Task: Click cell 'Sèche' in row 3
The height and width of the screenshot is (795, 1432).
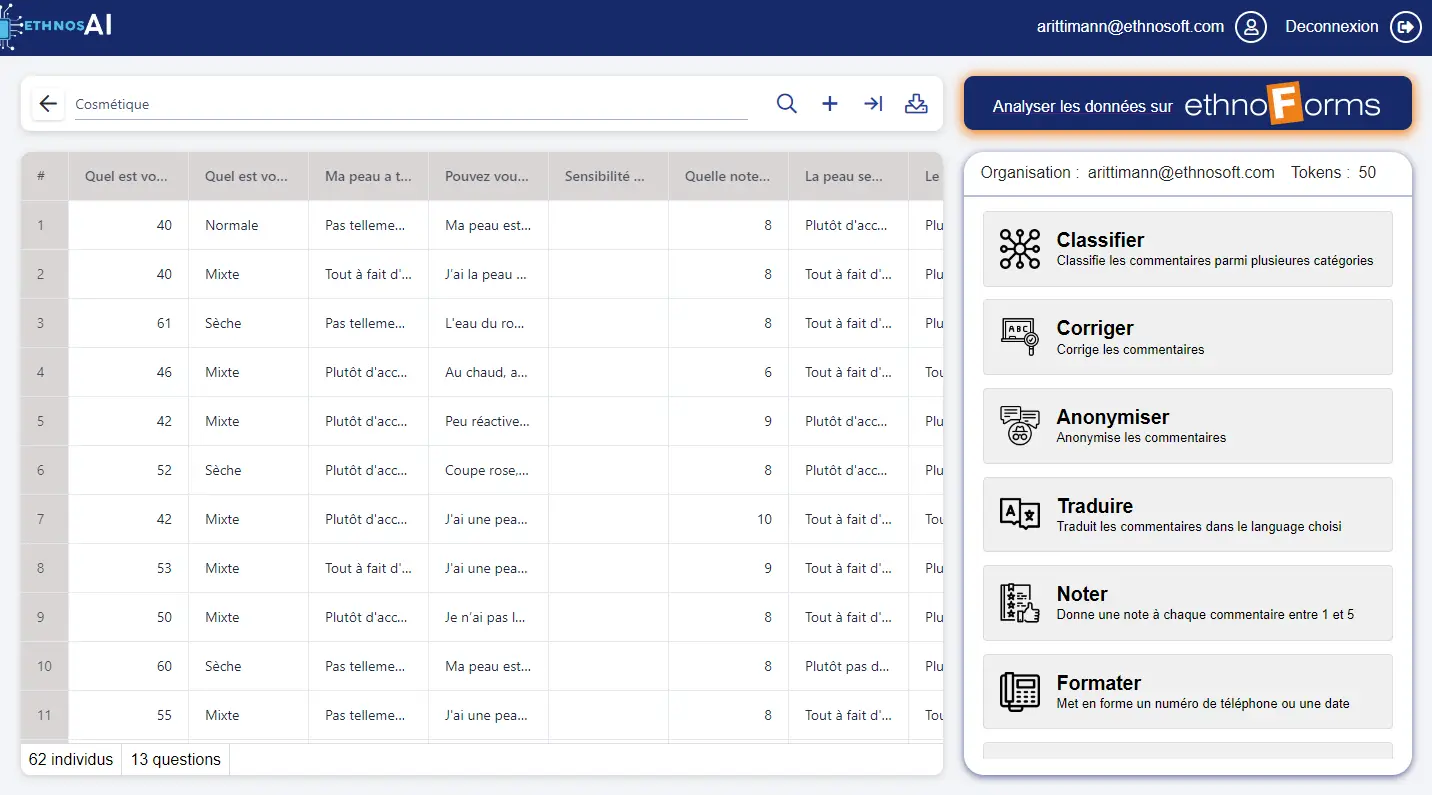Action: pyautogui.click(x=248, y=323)
